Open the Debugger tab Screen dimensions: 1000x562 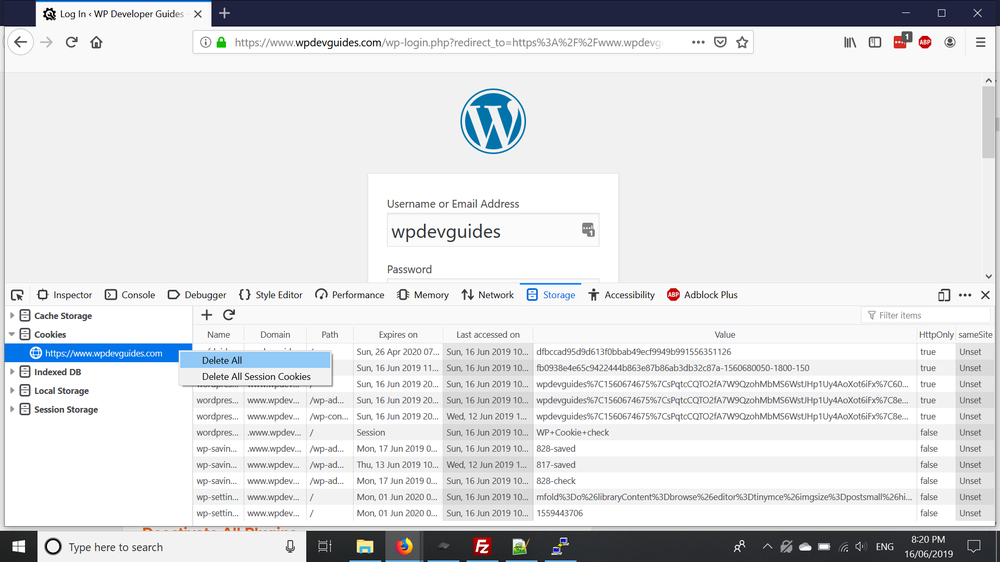click(197, 295)
